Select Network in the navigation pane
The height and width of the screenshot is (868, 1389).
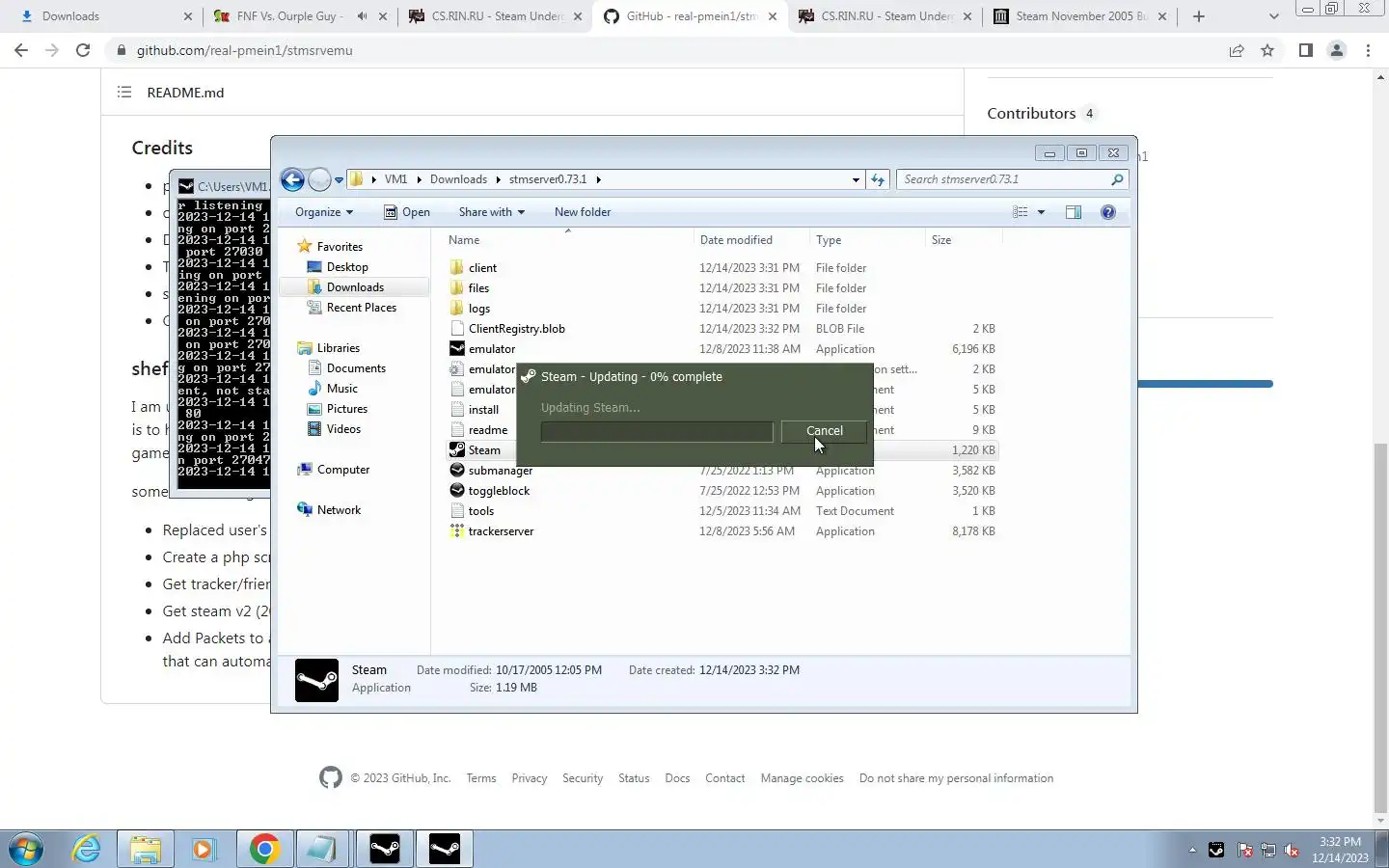pyautogui.click(x=339, y=510)
